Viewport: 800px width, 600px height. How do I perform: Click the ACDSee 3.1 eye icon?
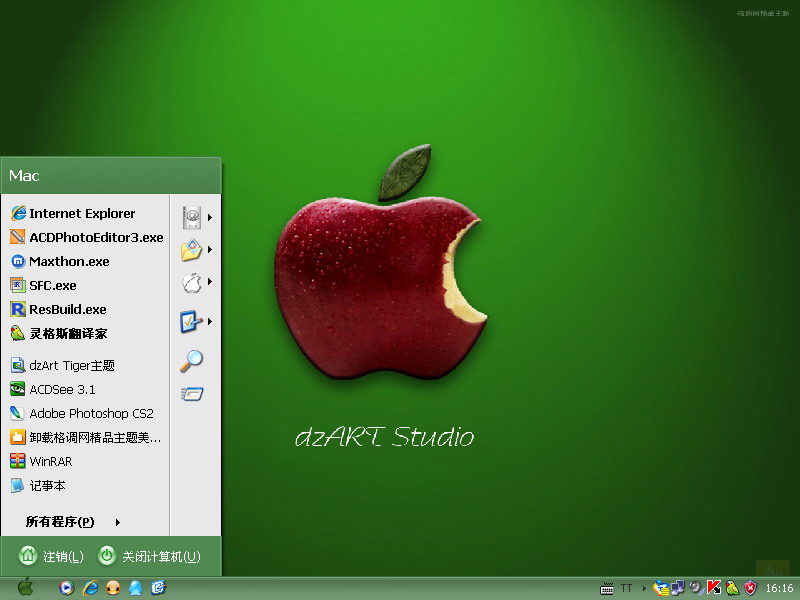(x=17, y=389)
